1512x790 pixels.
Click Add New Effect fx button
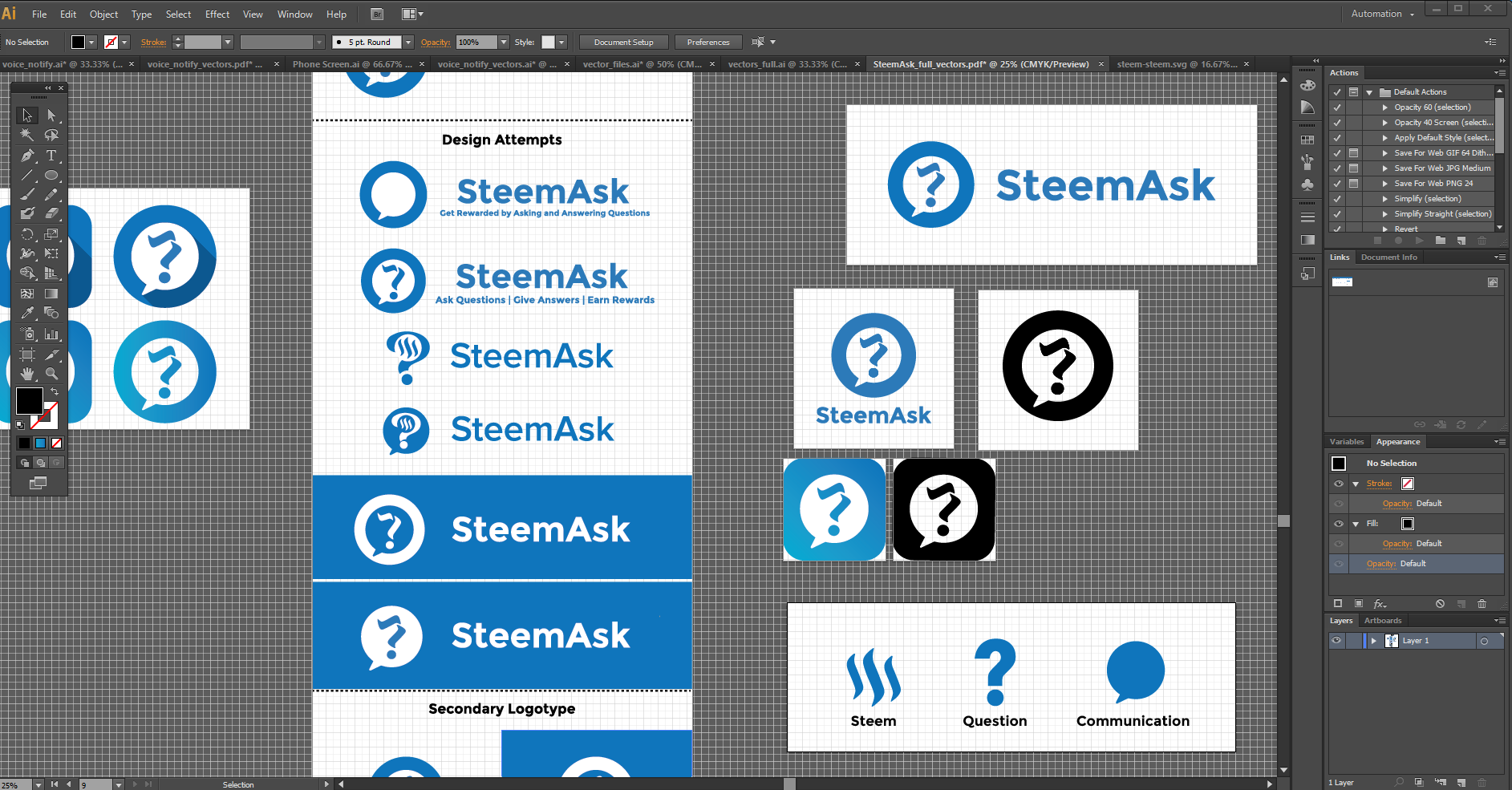[1380, 604]
